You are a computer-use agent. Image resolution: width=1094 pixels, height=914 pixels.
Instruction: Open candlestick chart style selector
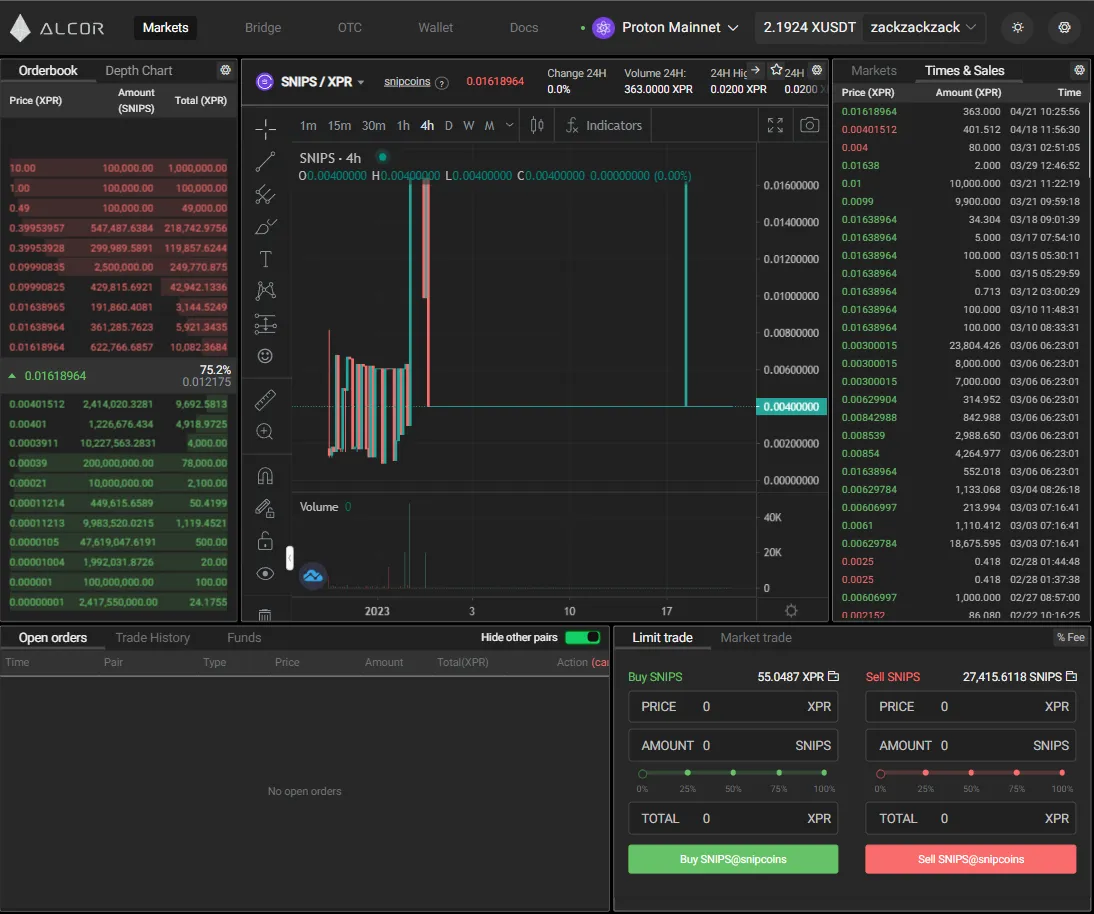[x=537, y=126]
